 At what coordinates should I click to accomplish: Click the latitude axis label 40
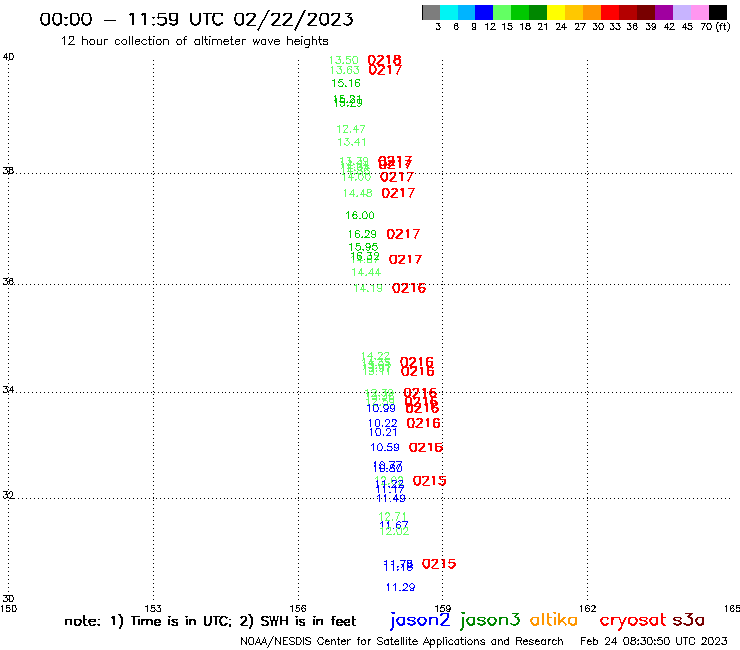[x=8, y=57]
